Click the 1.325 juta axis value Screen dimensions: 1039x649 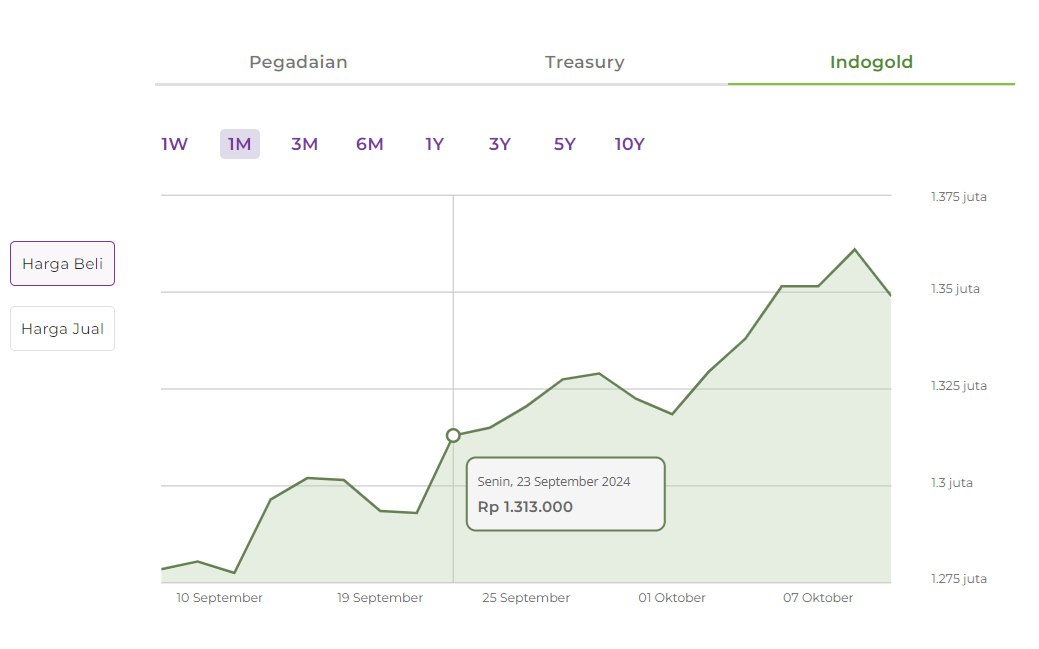tap(959, 386)
